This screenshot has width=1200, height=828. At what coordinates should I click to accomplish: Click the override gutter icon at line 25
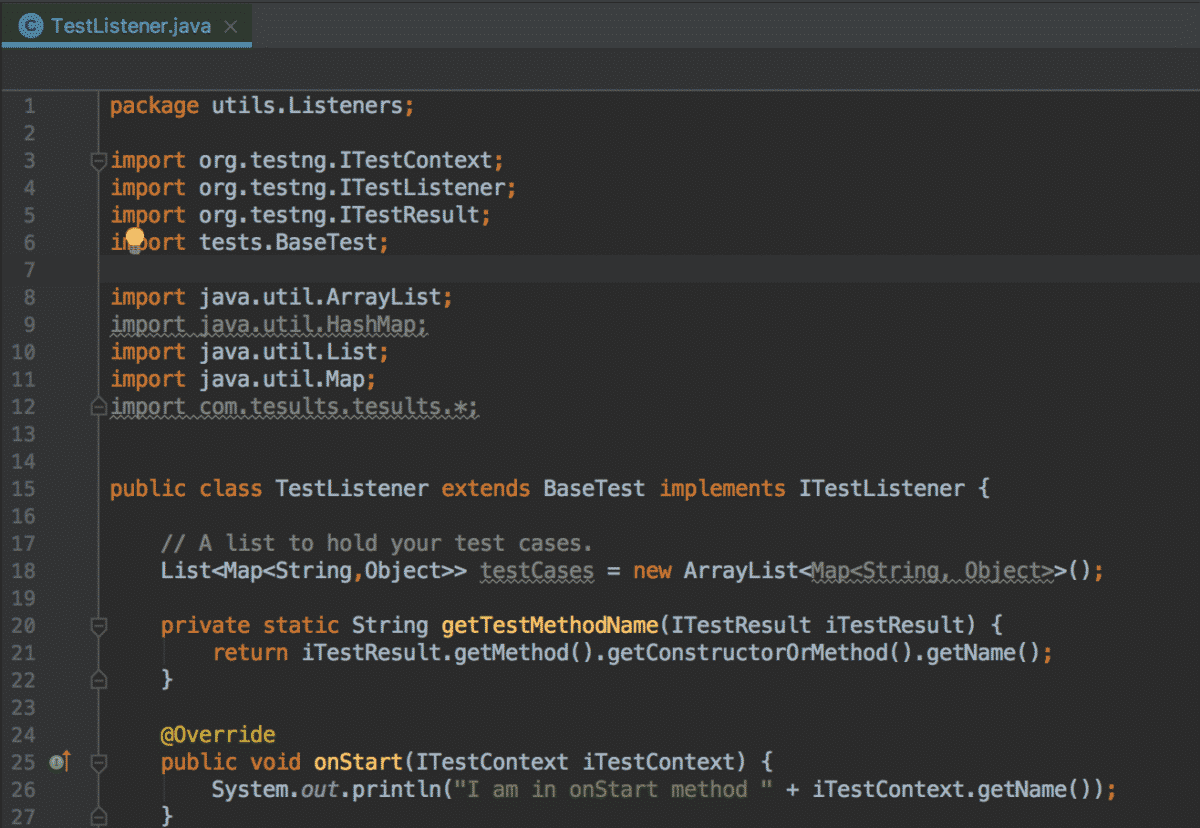coord(59,762)
